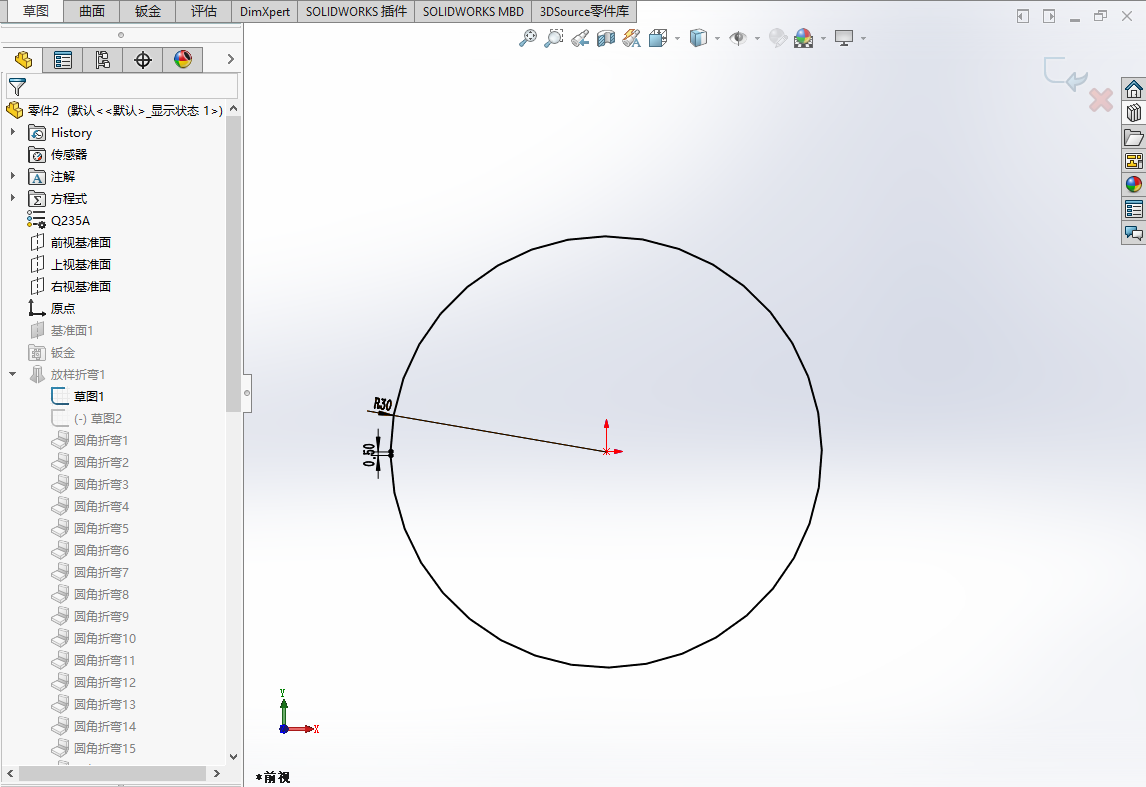This screenshot has height=787, width=1146.
Task: Click the Previous View icon
Action: pyautogui.click(x=580, y=38)
